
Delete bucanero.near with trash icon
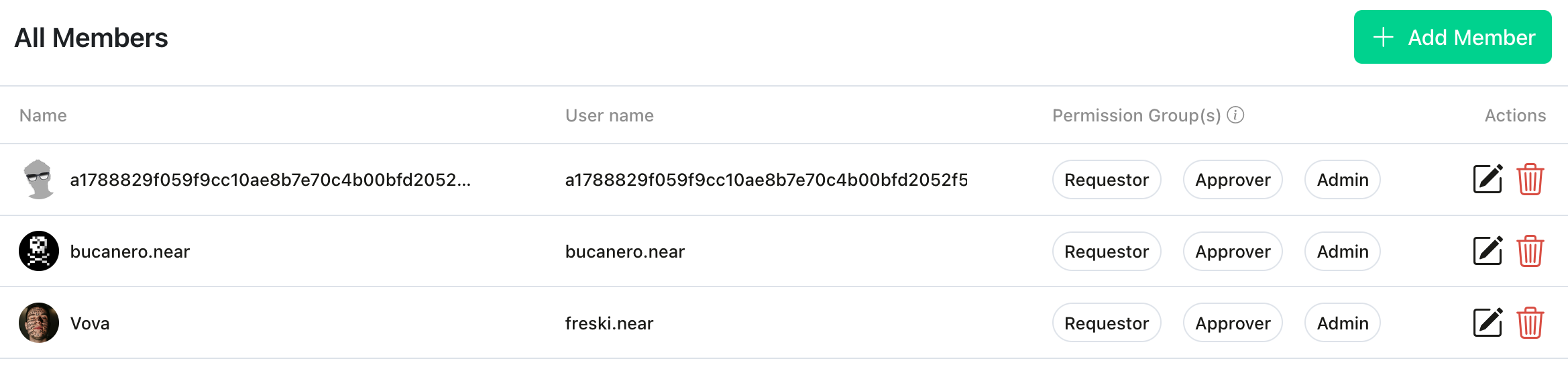pyautogui.click(x=1530, y=251)
